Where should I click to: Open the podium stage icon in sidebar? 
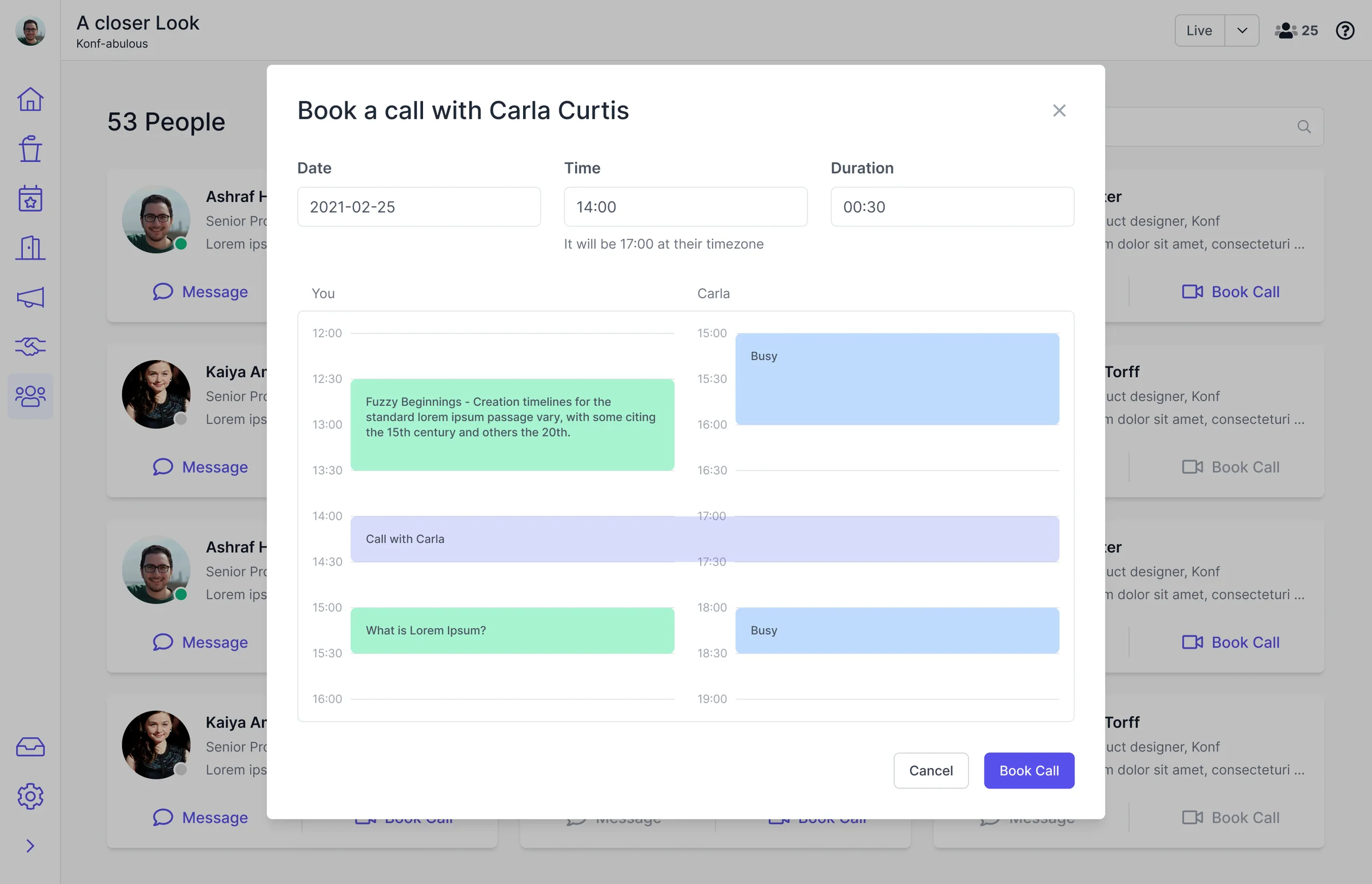(30, 149)
